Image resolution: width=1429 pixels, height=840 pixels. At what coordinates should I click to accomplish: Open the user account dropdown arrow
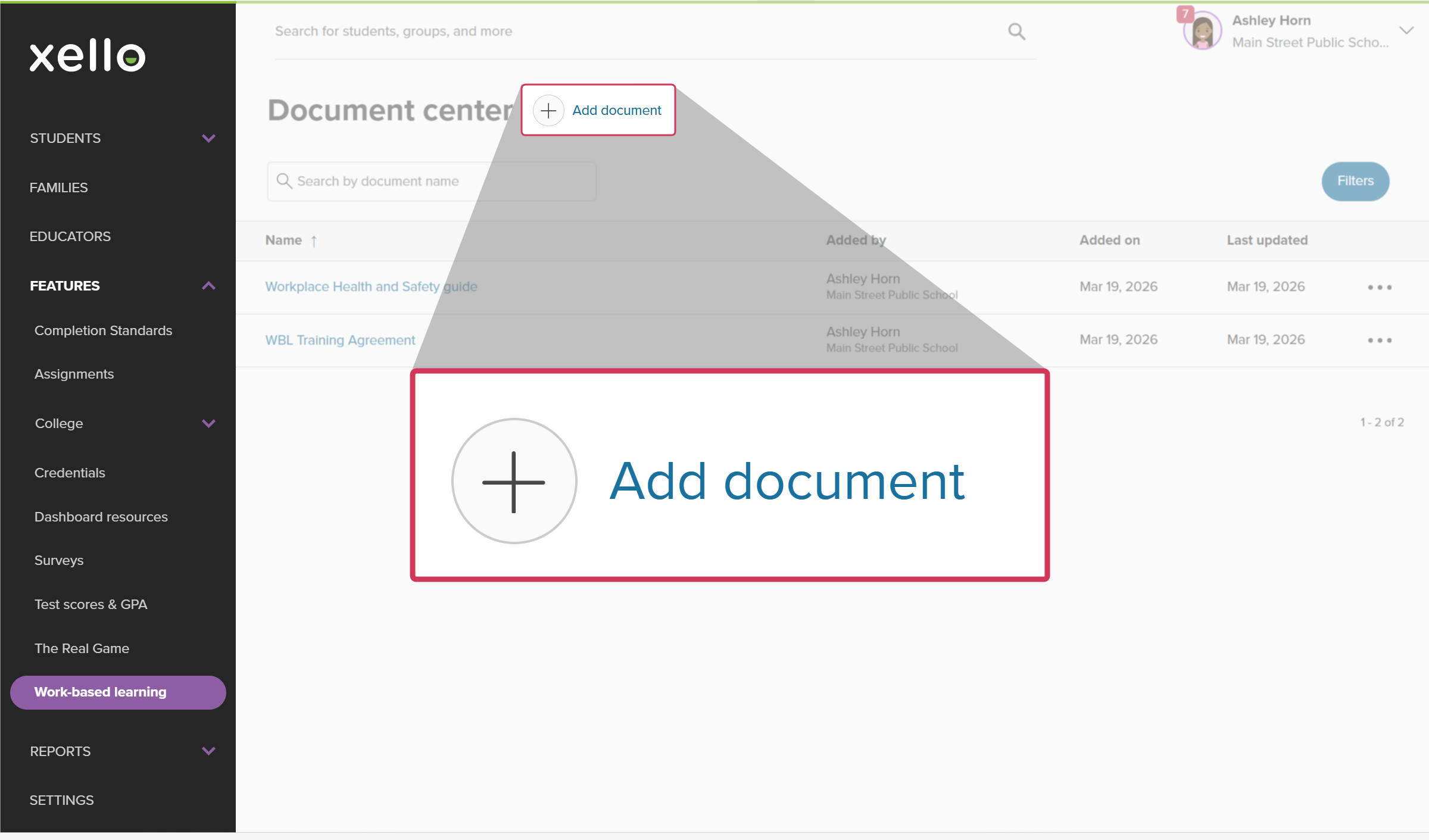pos(1406,31)
